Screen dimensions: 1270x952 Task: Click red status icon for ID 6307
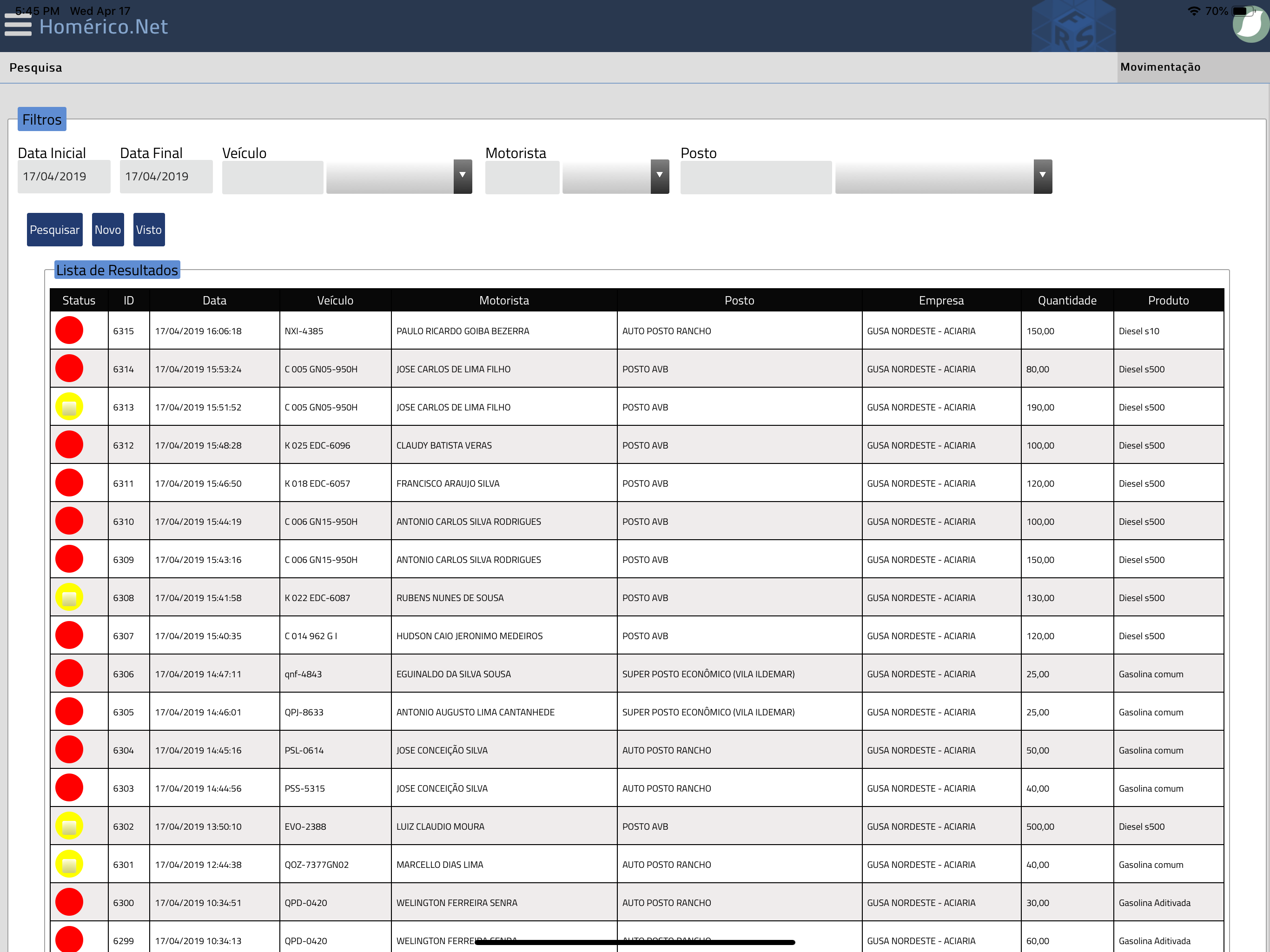tap(69, 635)
